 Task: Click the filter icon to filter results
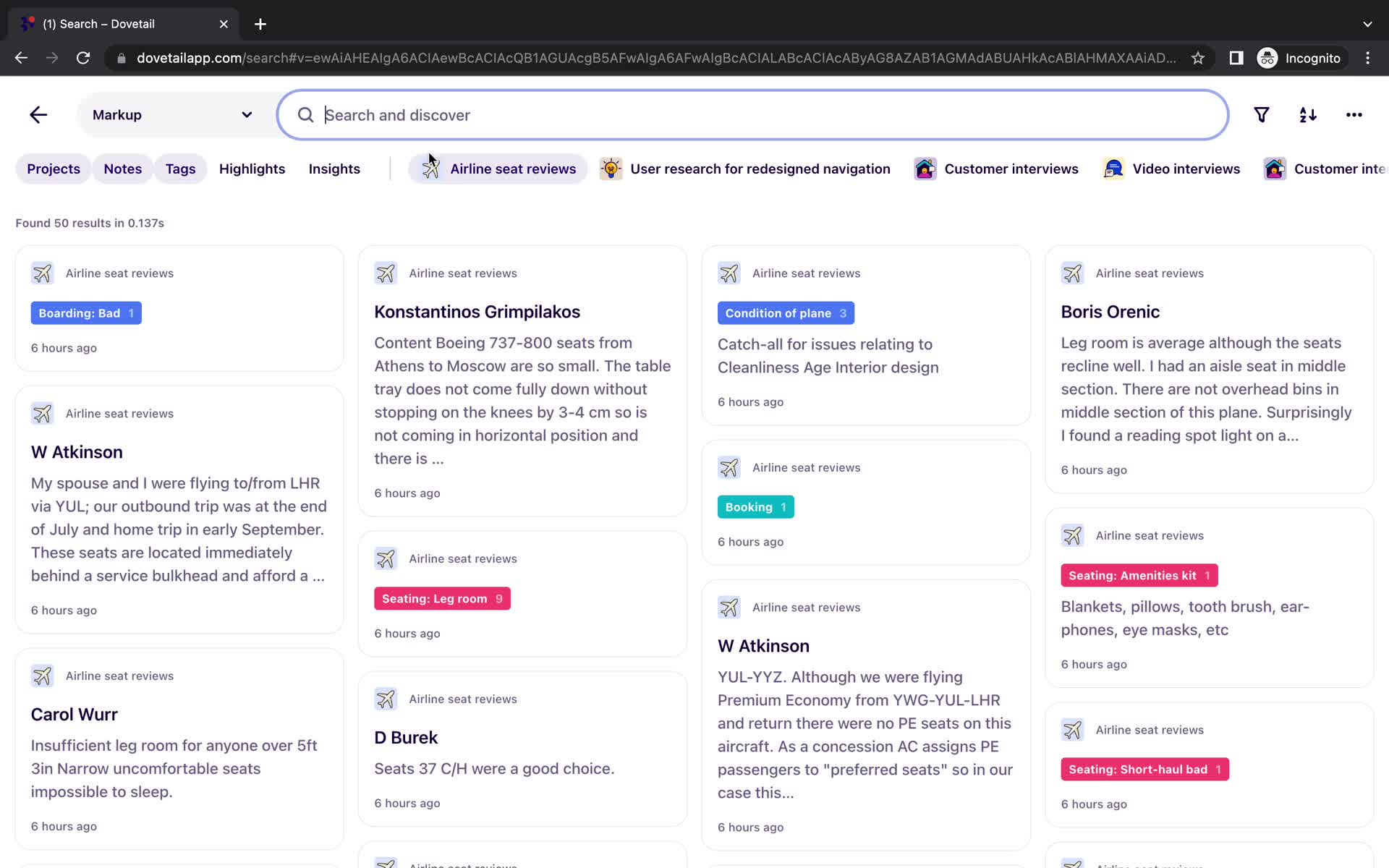pos(1261,115)
